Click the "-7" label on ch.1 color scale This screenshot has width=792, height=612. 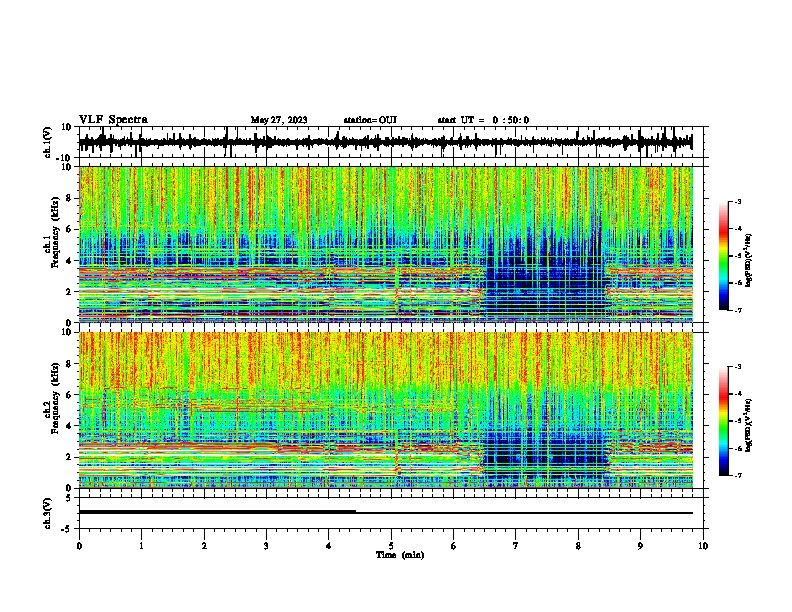(x=738, y=310)
